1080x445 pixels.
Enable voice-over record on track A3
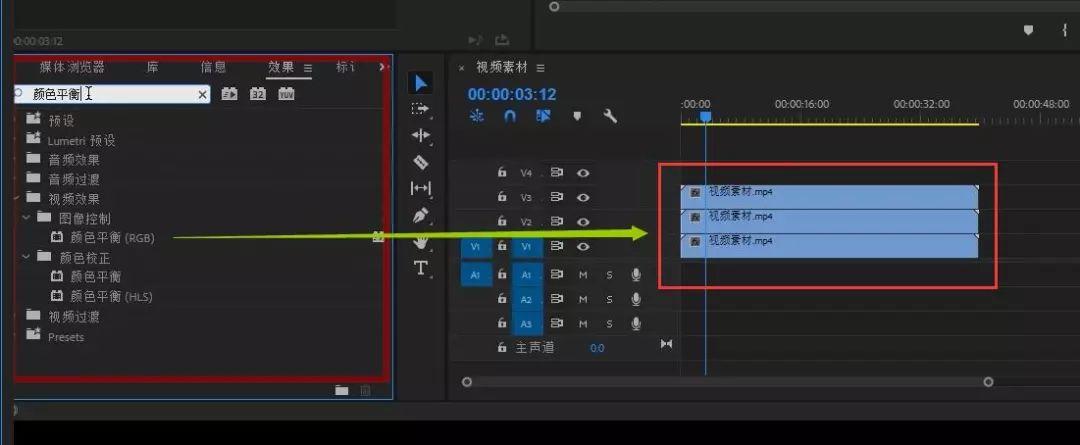[x=636, y=324]
